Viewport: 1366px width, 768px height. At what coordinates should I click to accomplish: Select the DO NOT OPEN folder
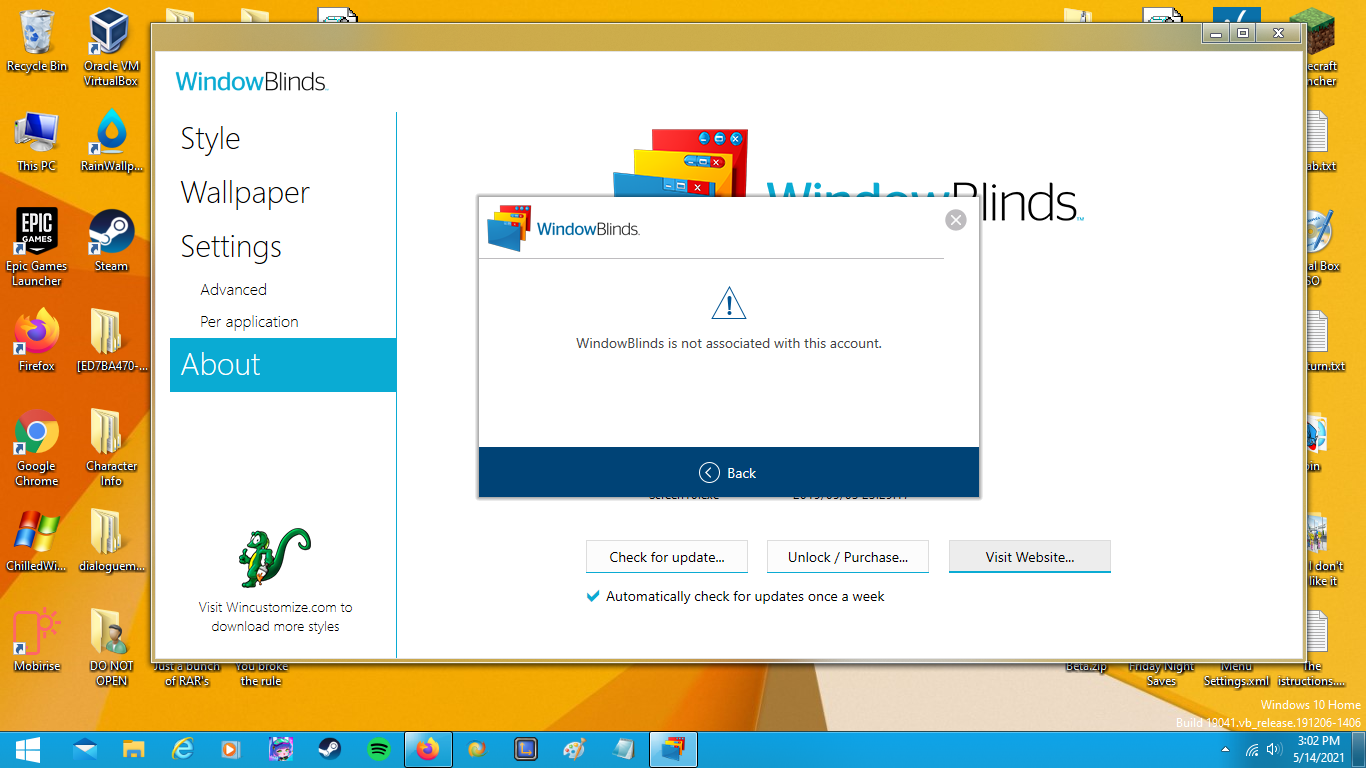(x=111, y=648)
